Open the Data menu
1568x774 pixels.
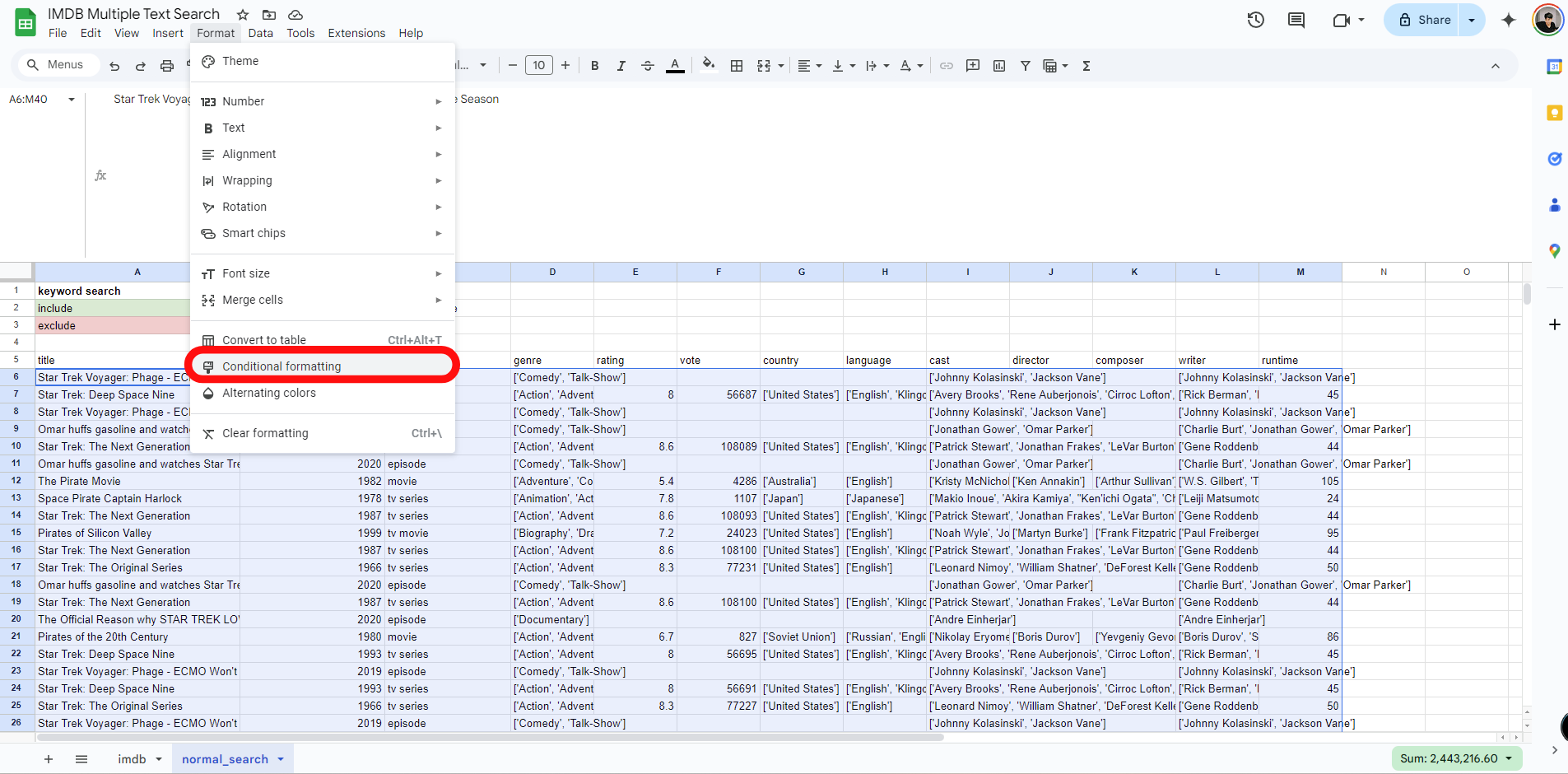point(260,33)
